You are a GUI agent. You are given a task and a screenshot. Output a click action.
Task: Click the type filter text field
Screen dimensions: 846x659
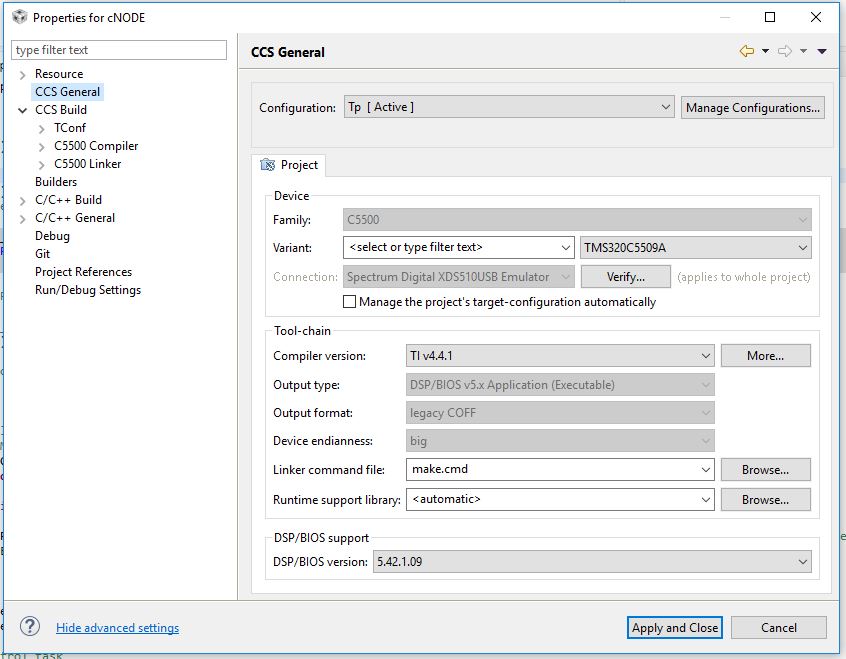119,50
